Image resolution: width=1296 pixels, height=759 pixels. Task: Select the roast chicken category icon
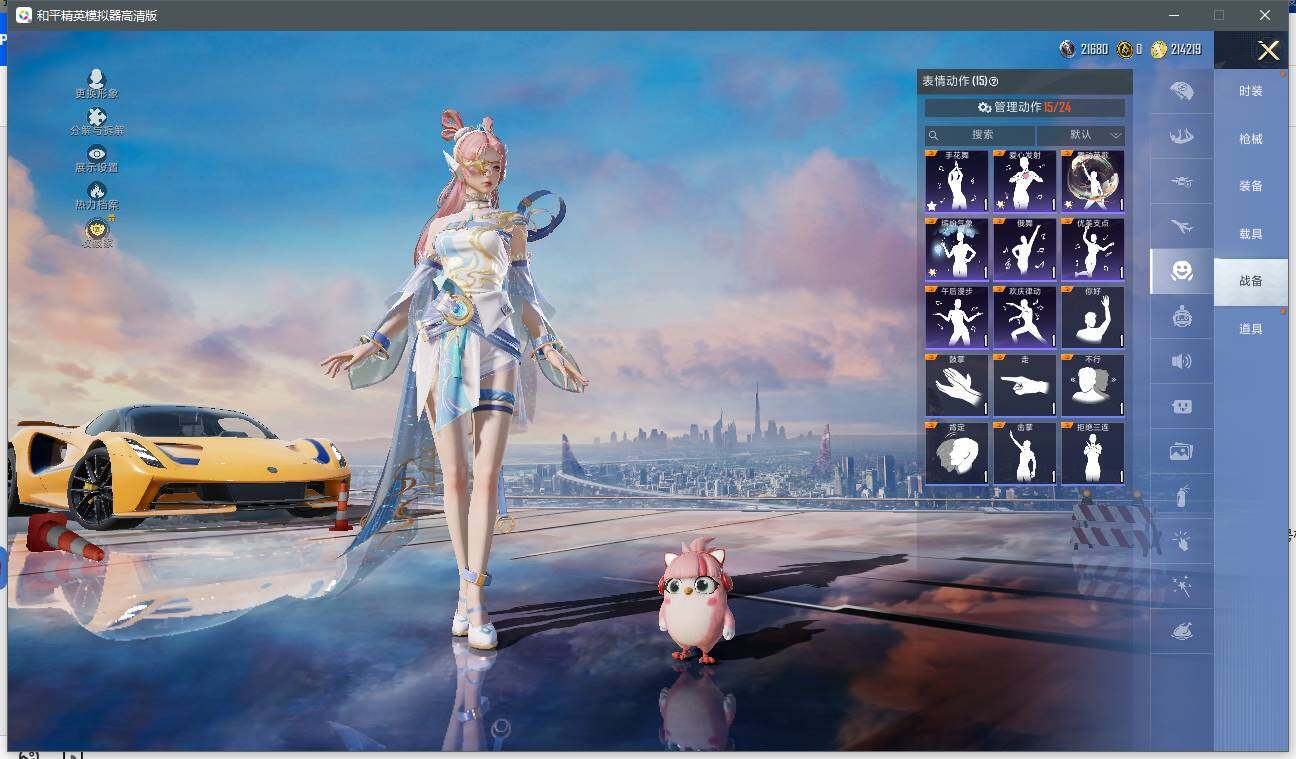1182,632
